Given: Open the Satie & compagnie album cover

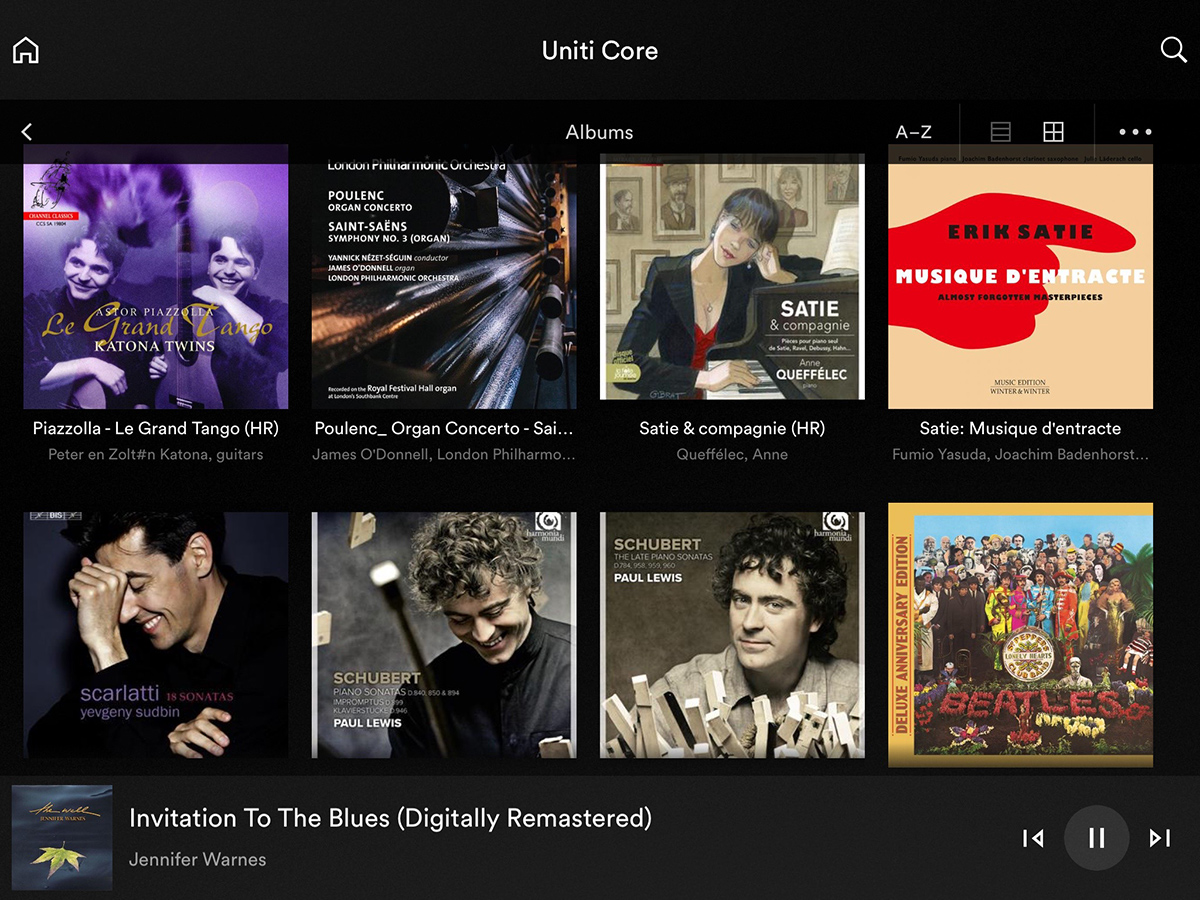Looking at the screenshot, I should pyautogui.click(x=732, y=277).
